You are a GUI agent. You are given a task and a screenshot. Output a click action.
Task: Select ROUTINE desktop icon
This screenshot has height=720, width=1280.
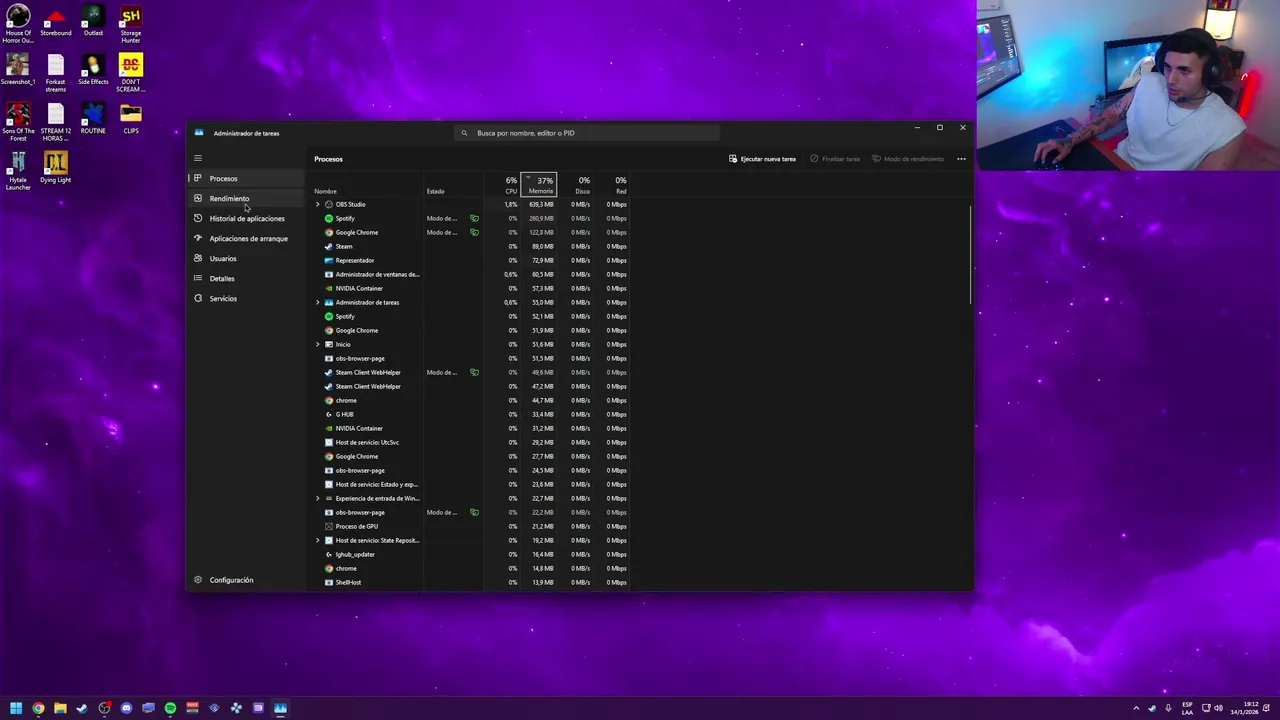pos(93,119)
